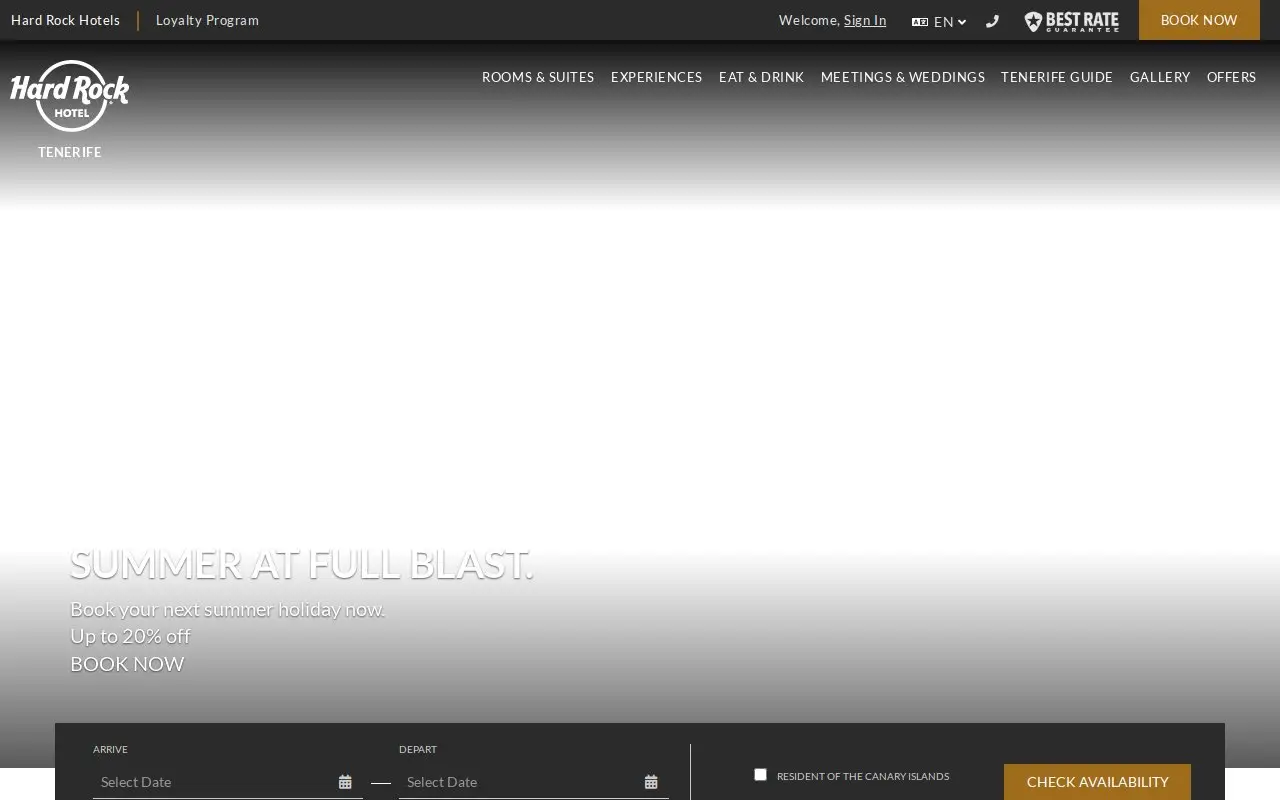Viewport: 1280px width, 800px height.
Task: Open the Gallery page
Action: (x=1160, y=77)
